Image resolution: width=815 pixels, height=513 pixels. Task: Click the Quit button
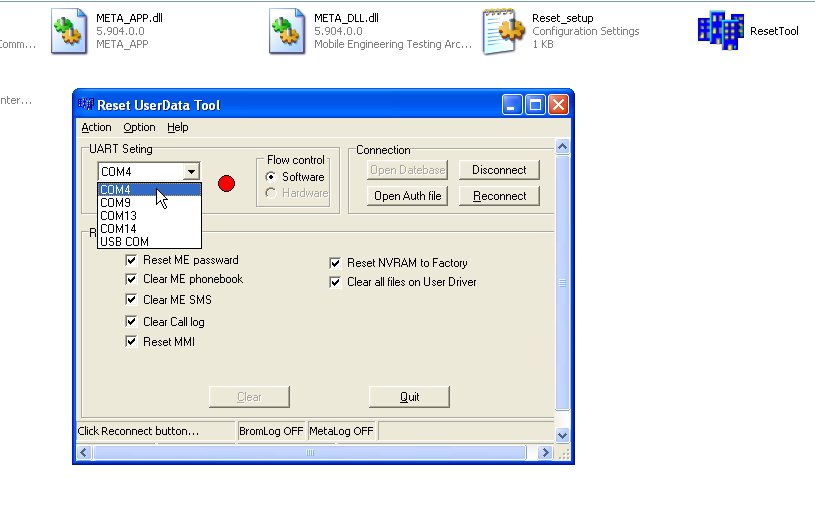pos(409,397)
